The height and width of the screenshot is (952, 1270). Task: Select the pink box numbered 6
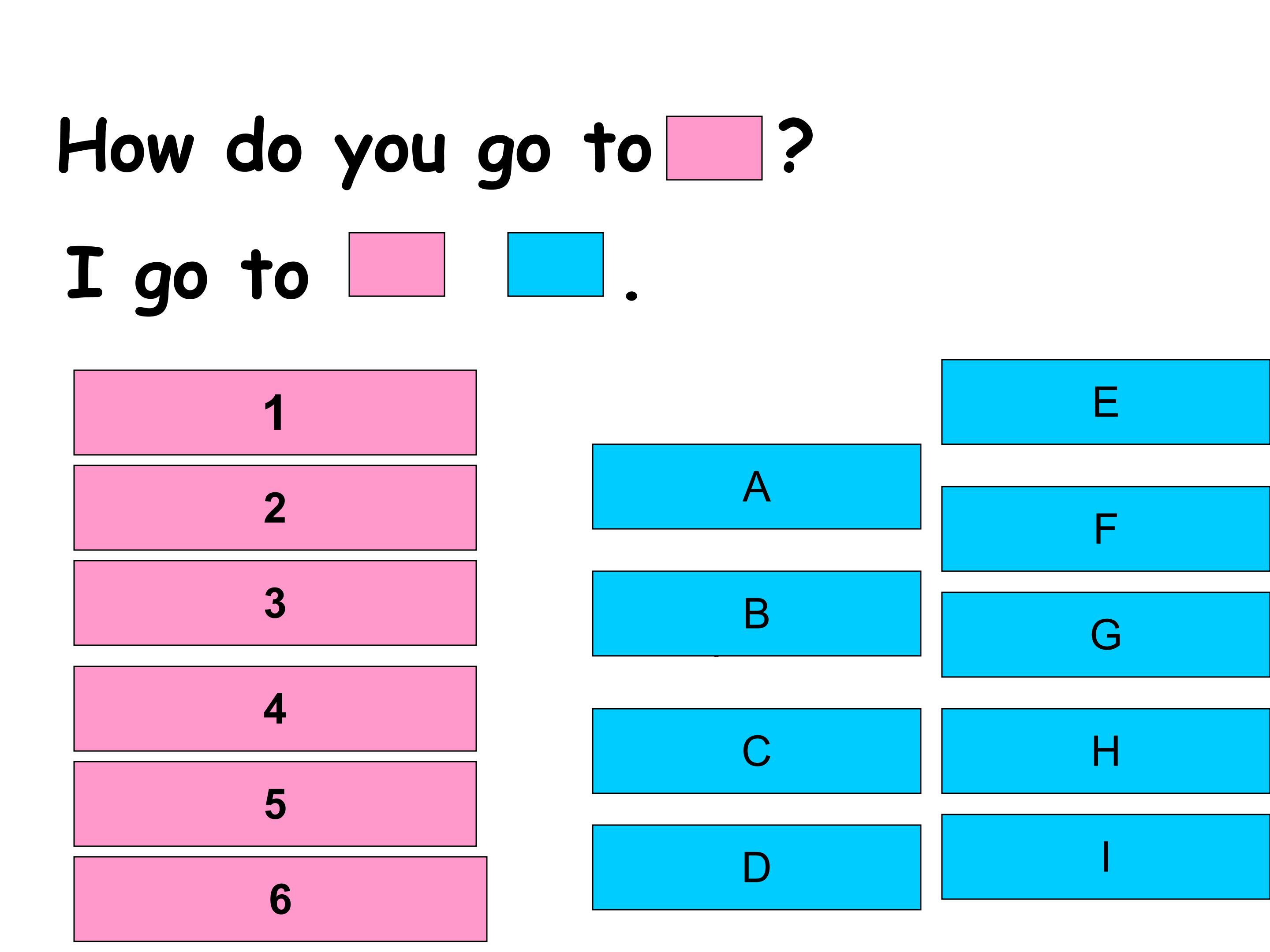[x=280, y=899]
